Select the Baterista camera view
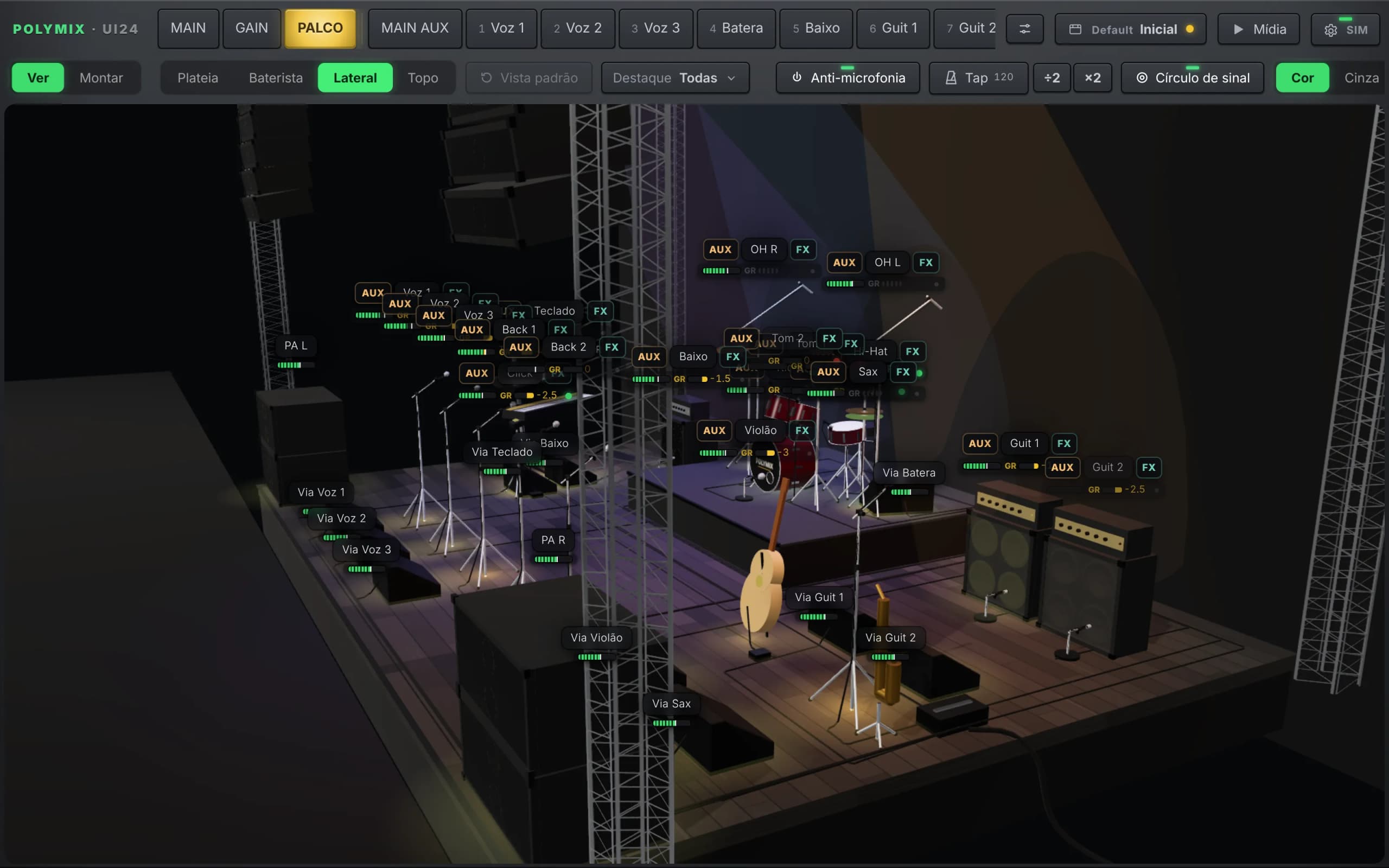Viewport: 1389px width, 868px height. pos(276,78)
